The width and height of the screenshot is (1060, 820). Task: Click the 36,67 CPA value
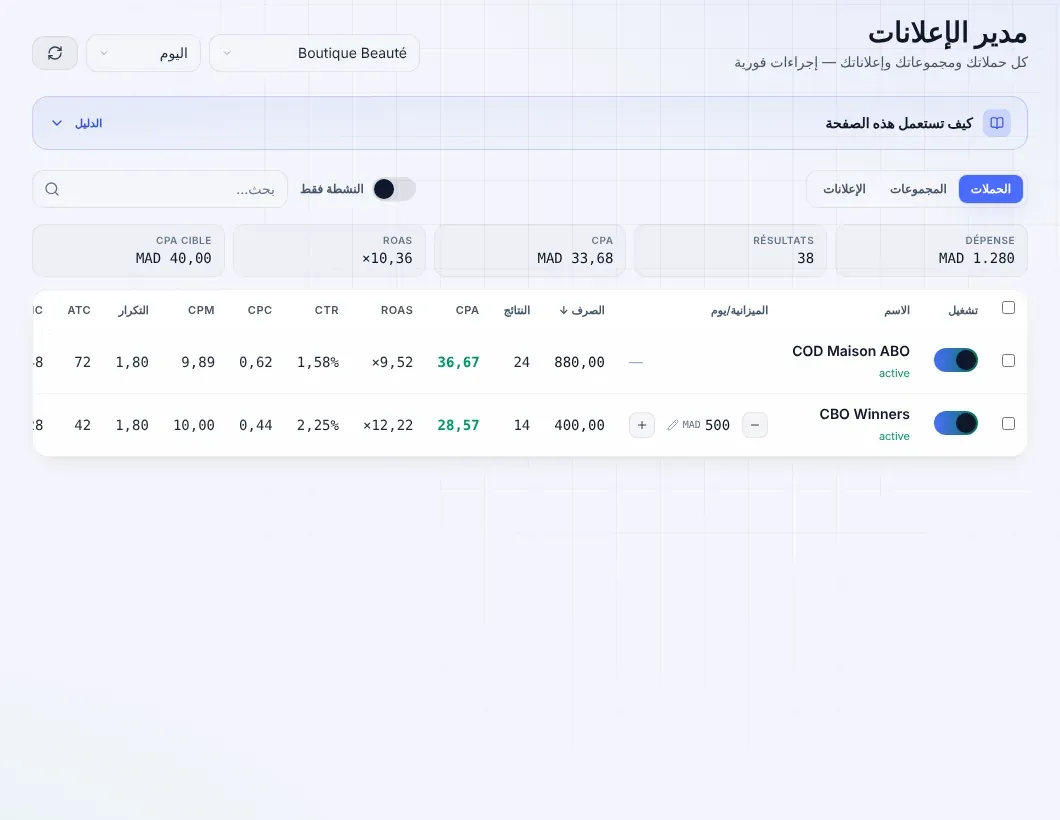coord(458,362)
